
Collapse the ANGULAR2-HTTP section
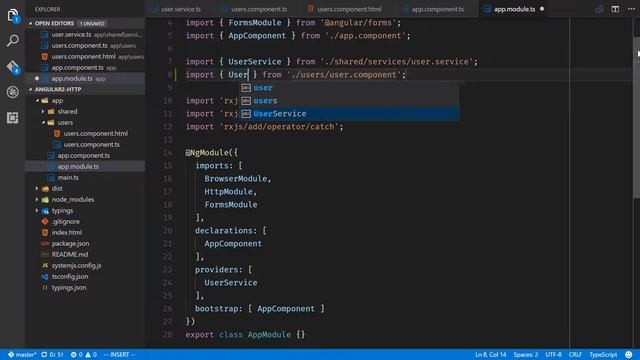30,89
